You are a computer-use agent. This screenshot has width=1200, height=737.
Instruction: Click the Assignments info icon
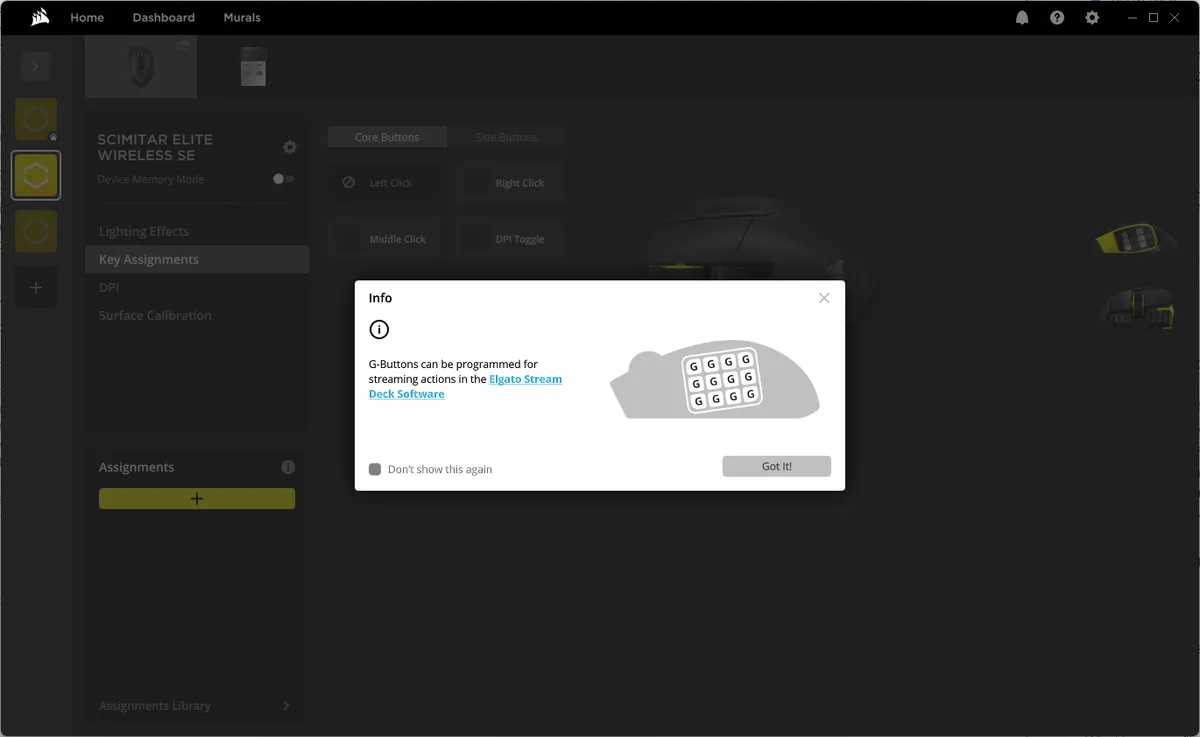[x=288, y=467]
